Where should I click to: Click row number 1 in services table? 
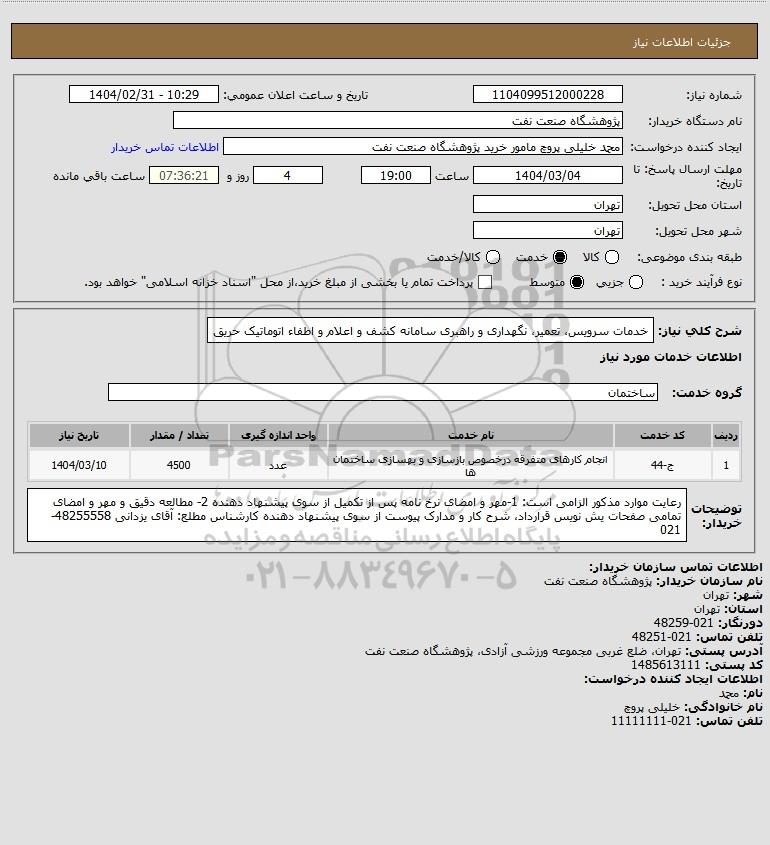coord(726,465)
